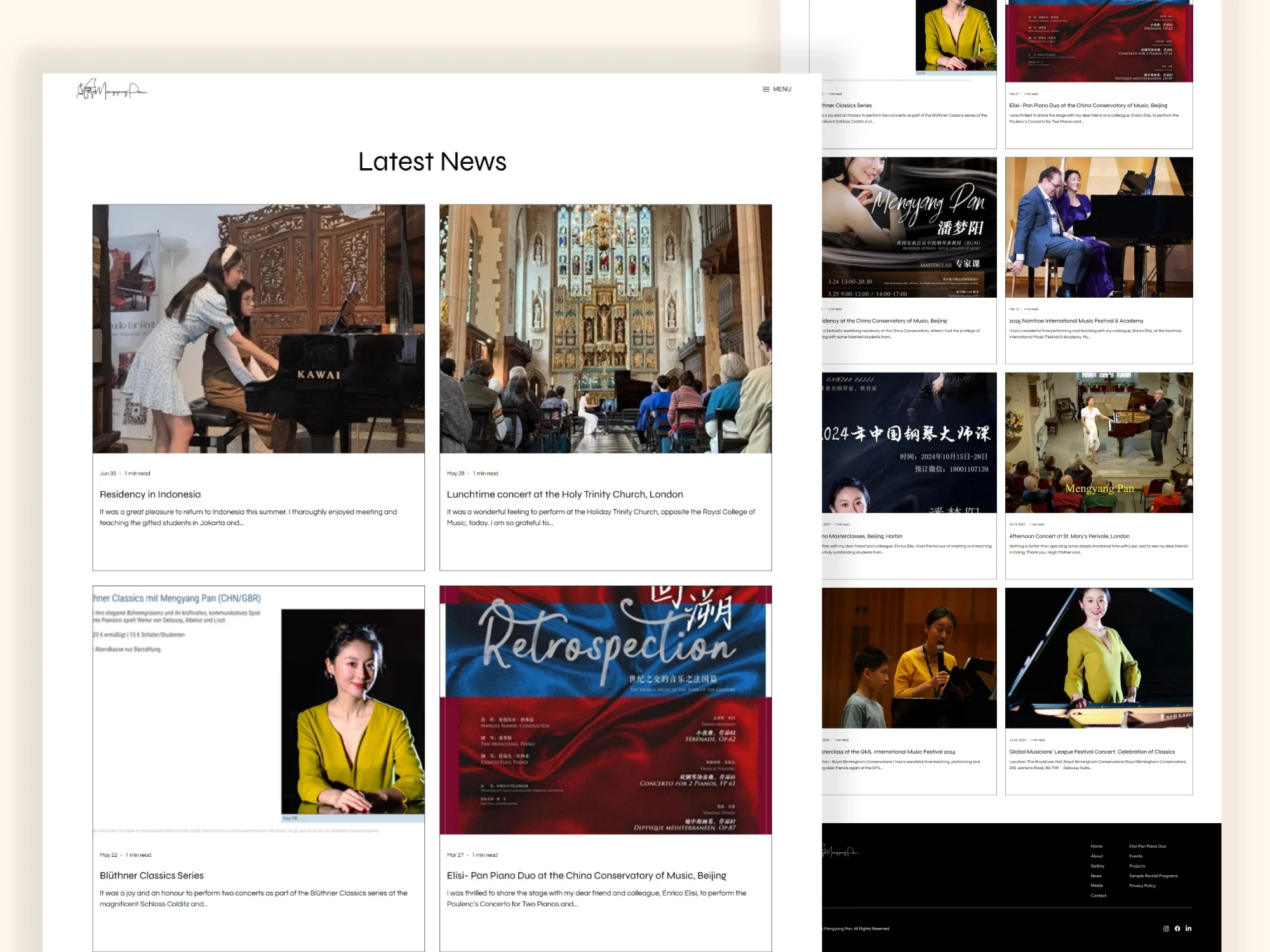1270x952 pixels.
Task: Click the 'All Rights Reserved' copyright text
Action: coord(857,929)
